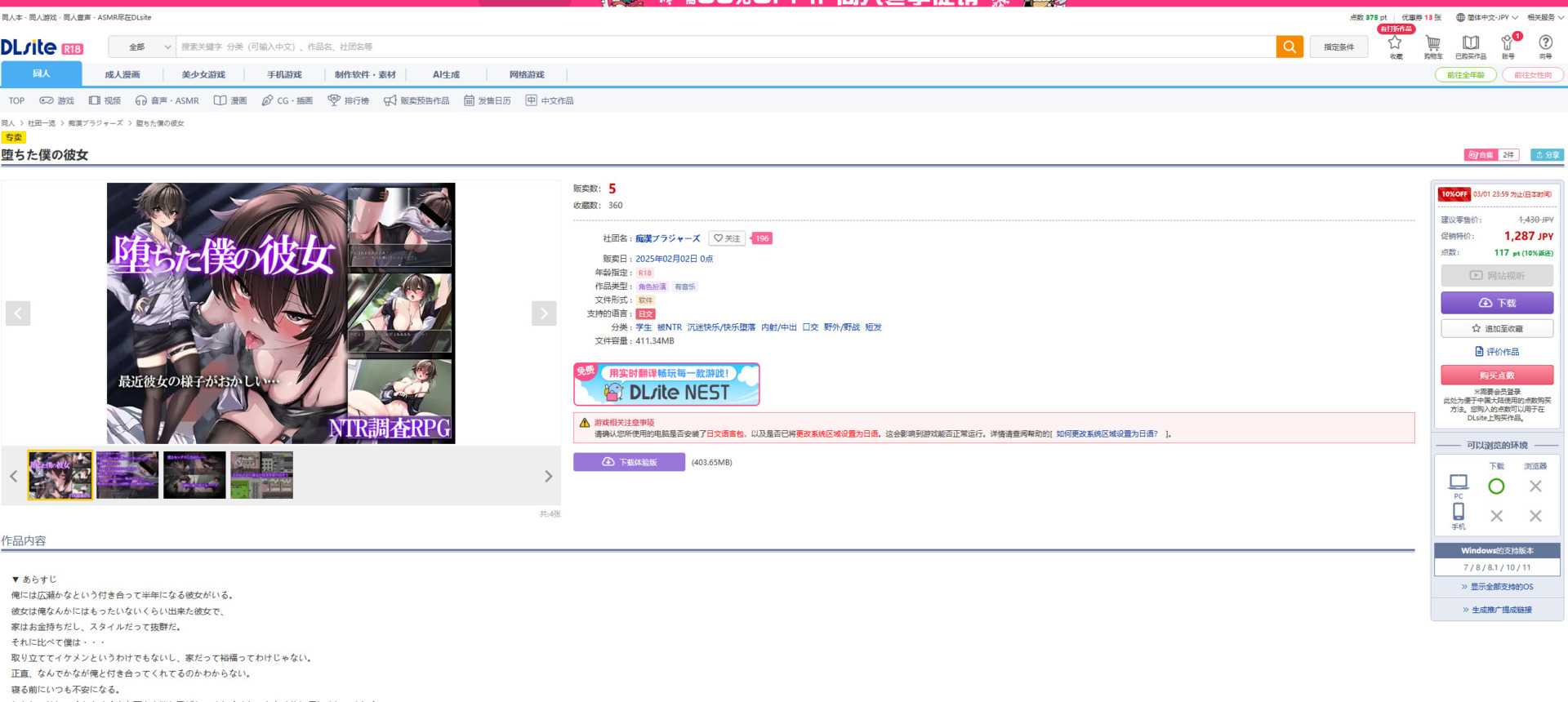Open 发售日历 release calendar icon

[488, 100]
